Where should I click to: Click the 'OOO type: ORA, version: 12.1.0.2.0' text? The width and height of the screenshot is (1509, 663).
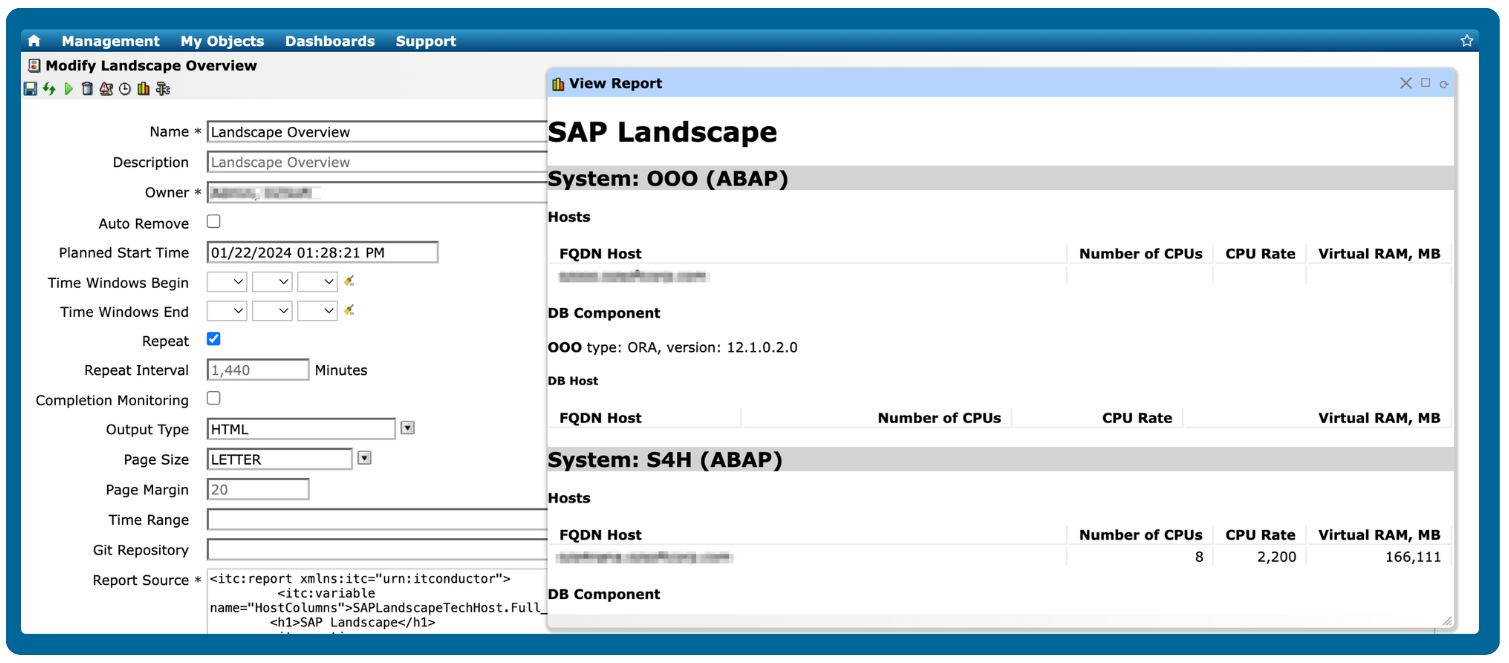click(672, 348)
